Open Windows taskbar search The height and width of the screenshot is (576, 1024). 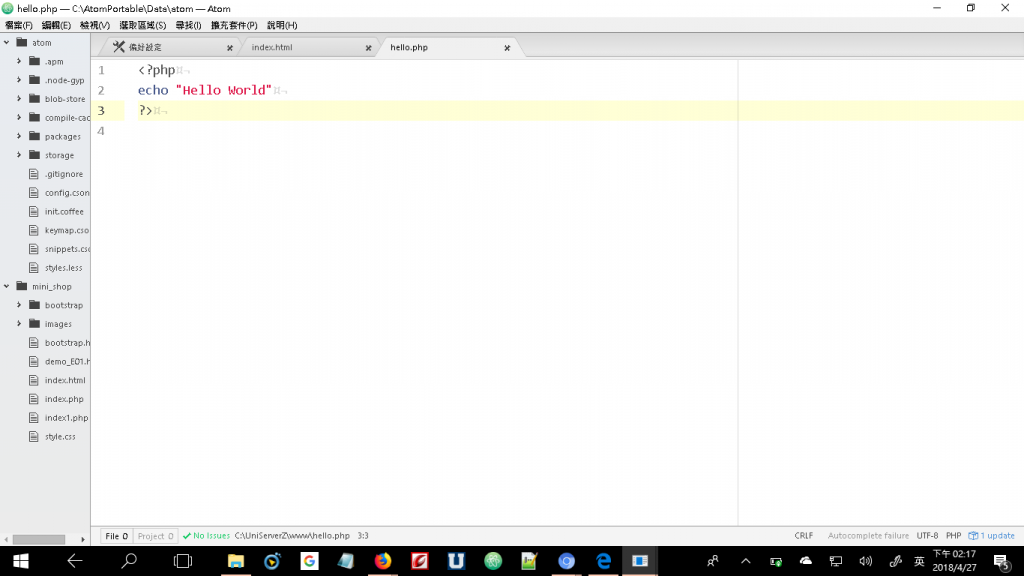[129, 561]
